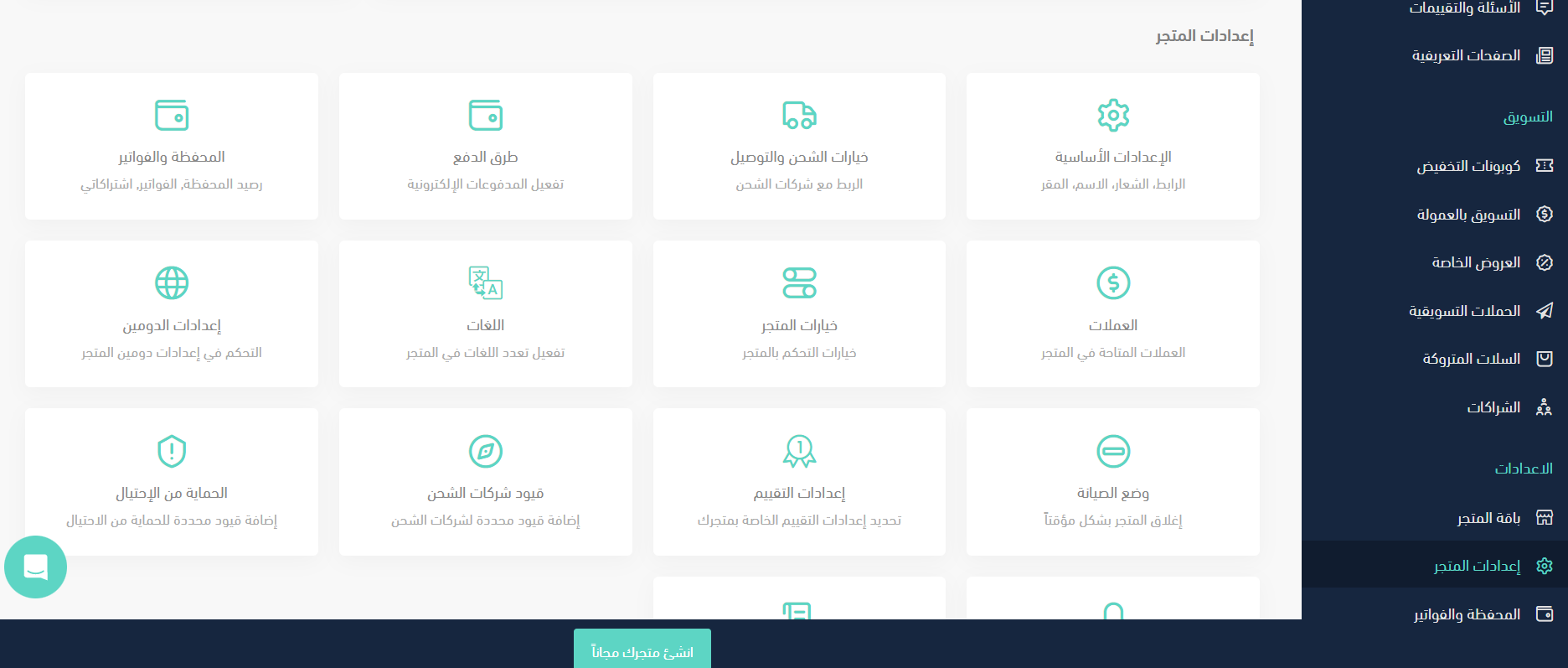1568x668 pixels.
Task: Open الأسئلة والتقييمات in the sidebar
Action: tap(1465, 8)
